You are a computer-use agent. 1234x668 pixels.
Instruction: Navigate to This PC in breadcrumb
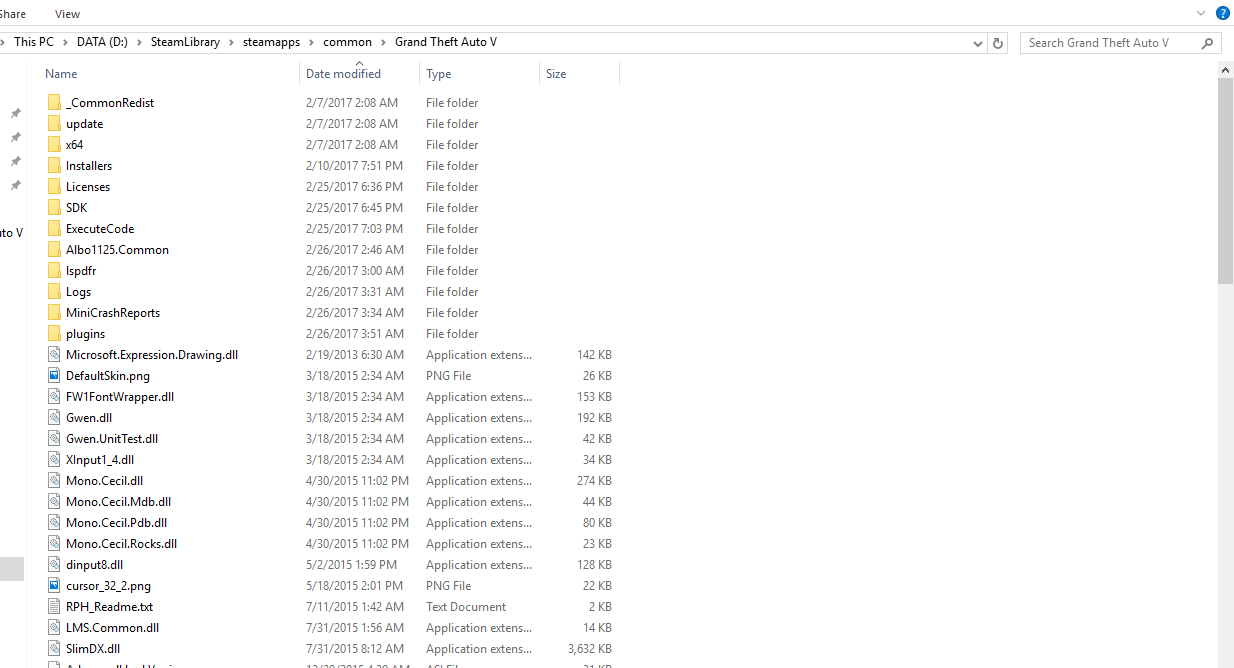pyautogui.click(x=34, y=42)
